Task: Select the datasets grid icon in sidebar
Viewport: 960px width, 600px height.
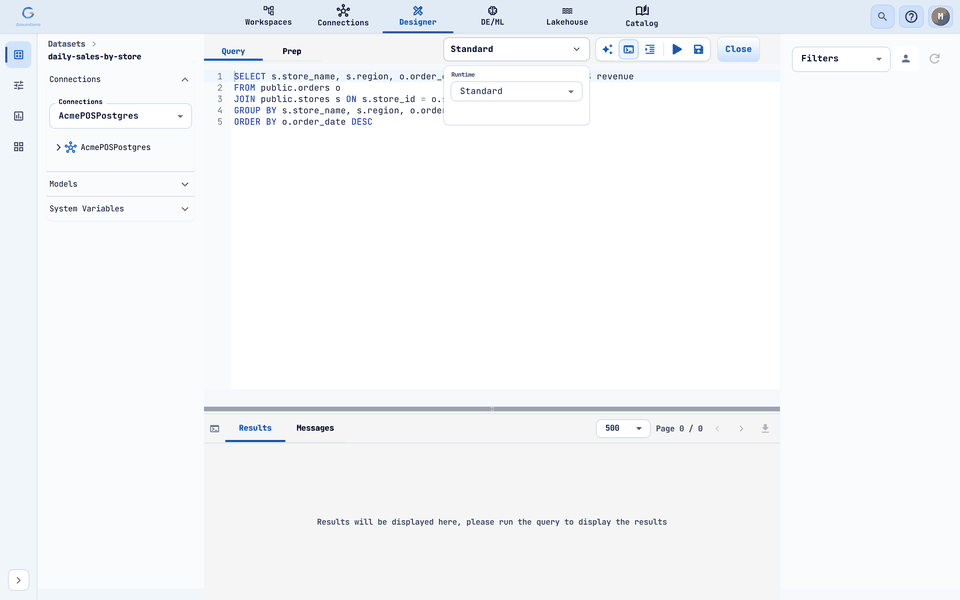Action: coord(18,54)
